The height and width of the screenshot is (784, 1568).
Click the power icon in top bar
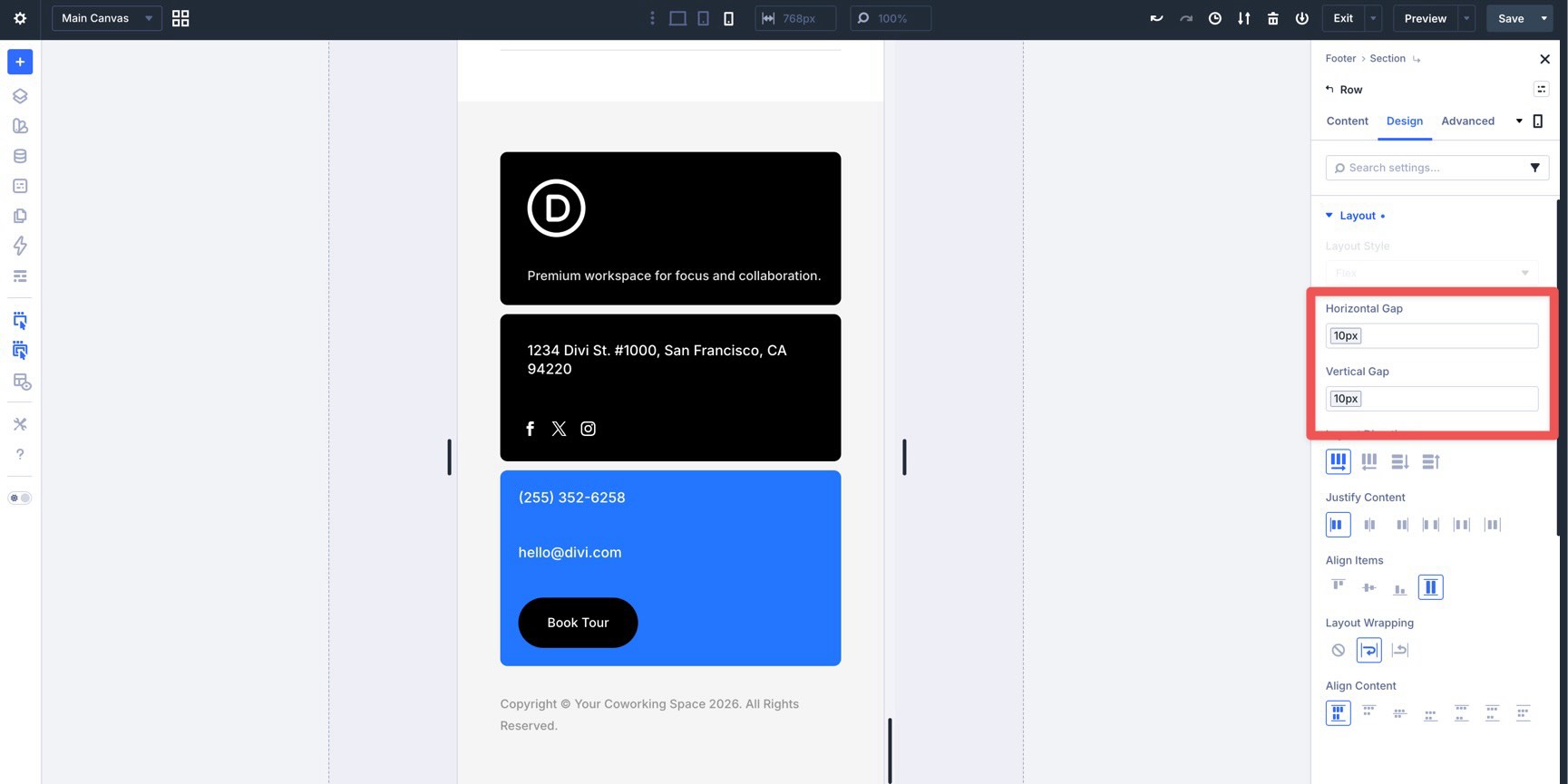[1301, 18]
